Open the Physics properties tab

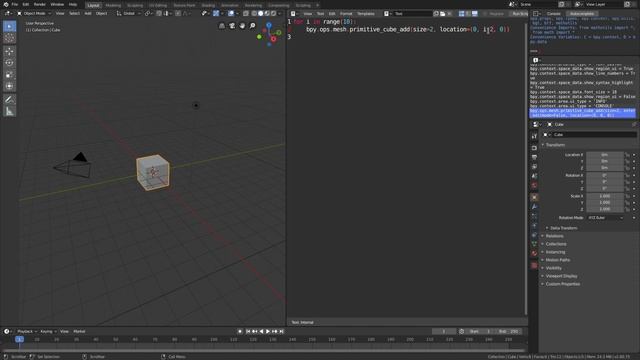pyautogui.click(x=534, y=226)
